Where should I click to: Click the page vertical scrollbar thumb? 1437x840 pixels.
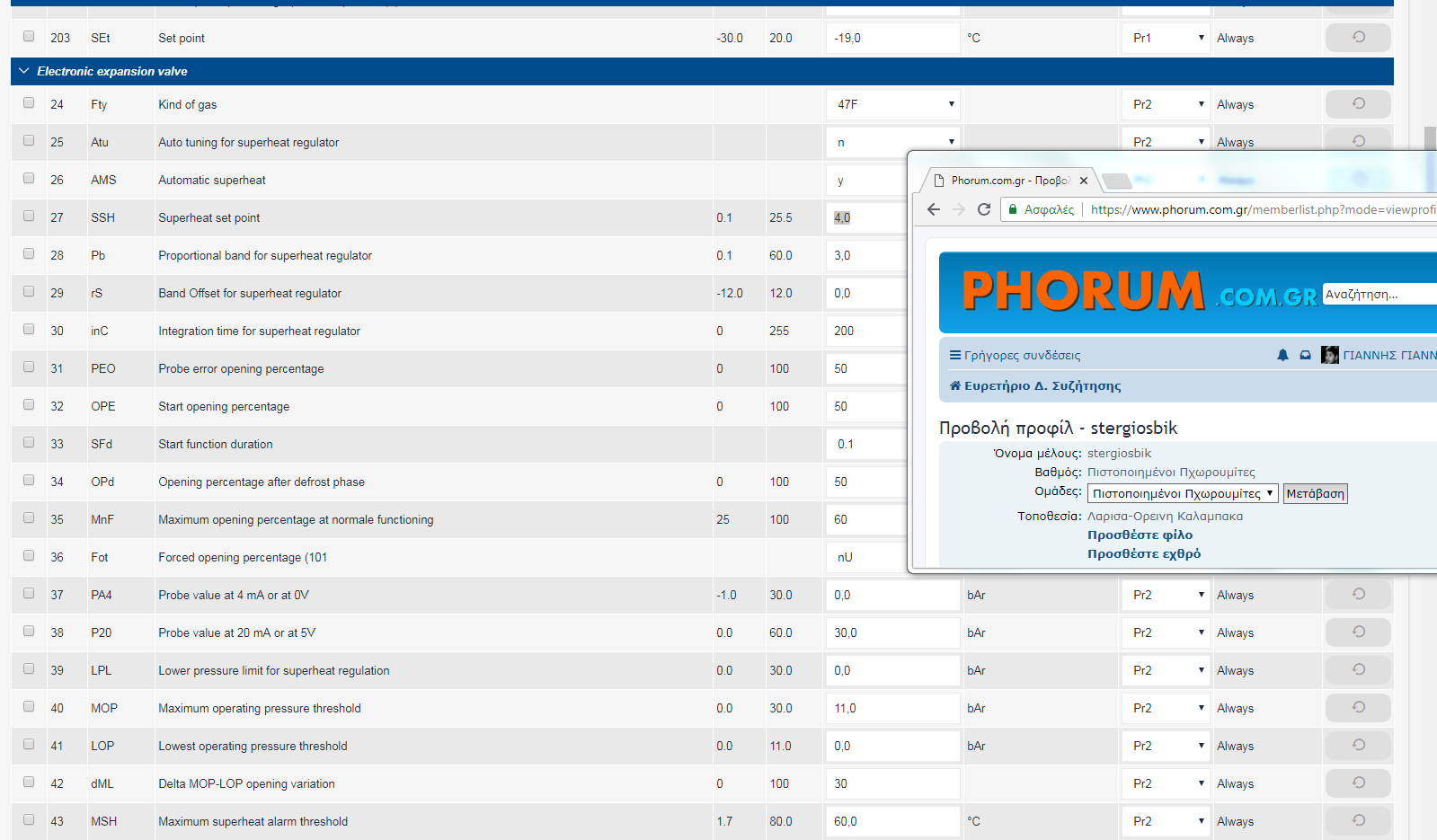tap(1430, 137)
